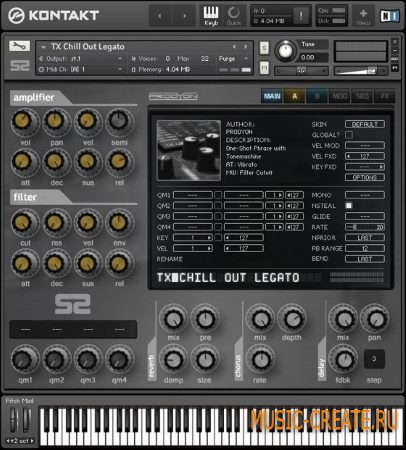Screen dimensions: 406x450
Task: Select next instrument arrow beside TX Chill Out Legato
Action: pyautogui.click(x=246, y=47)
